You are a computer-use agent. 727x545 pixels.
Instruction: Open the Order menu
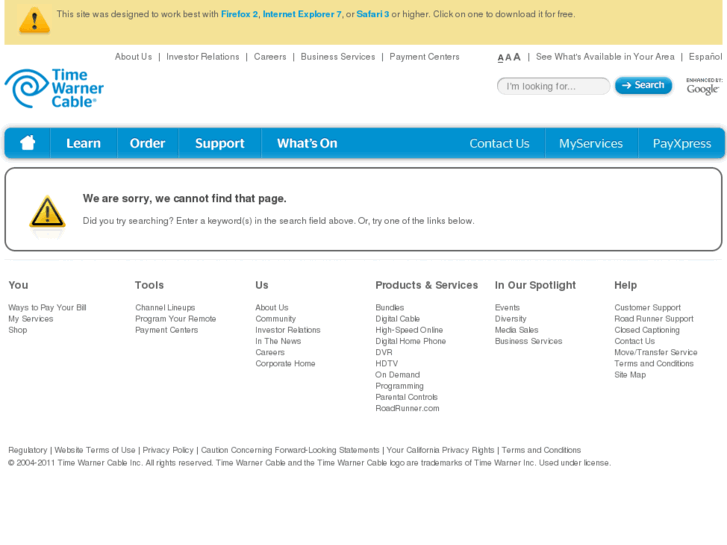[147, 143]
